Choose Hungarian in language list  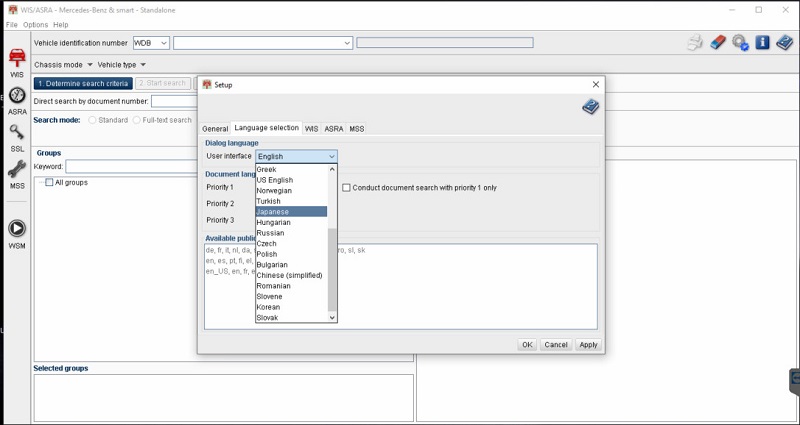click(291, 222)
